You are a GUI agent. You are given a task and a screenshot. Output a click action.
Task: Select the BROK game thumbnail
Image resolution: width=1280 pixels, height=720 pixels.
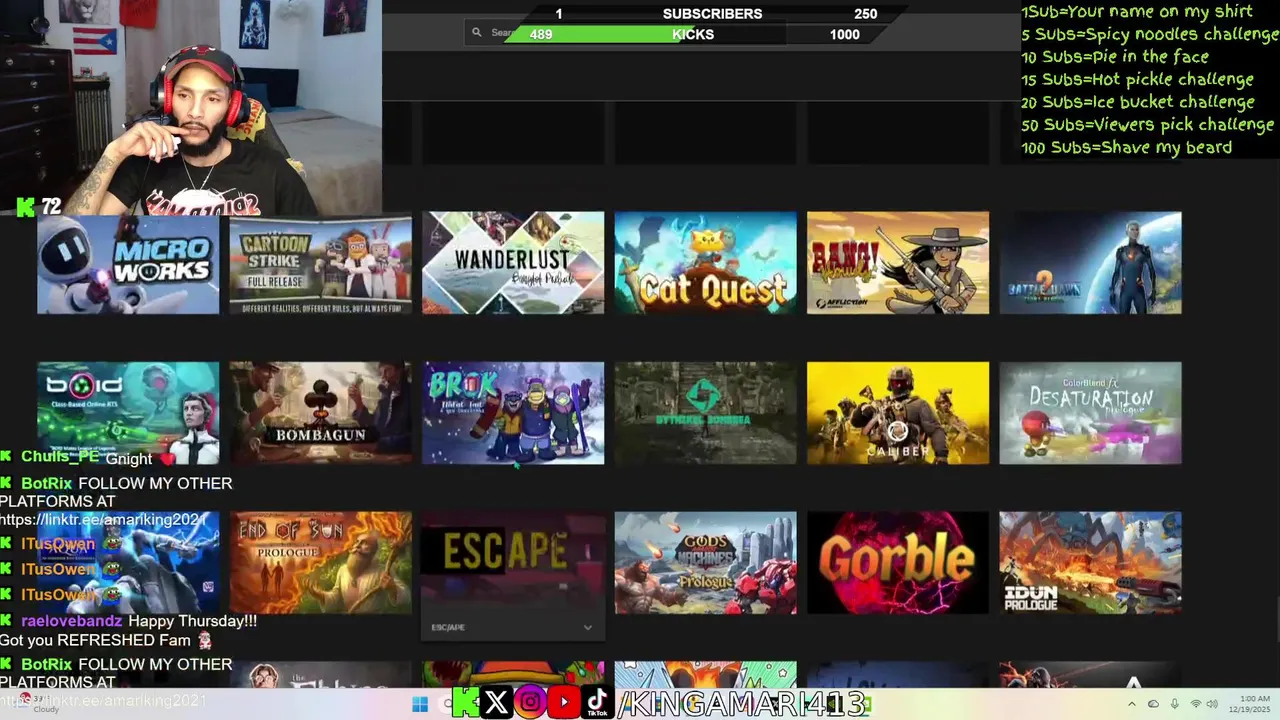point(513,413)
